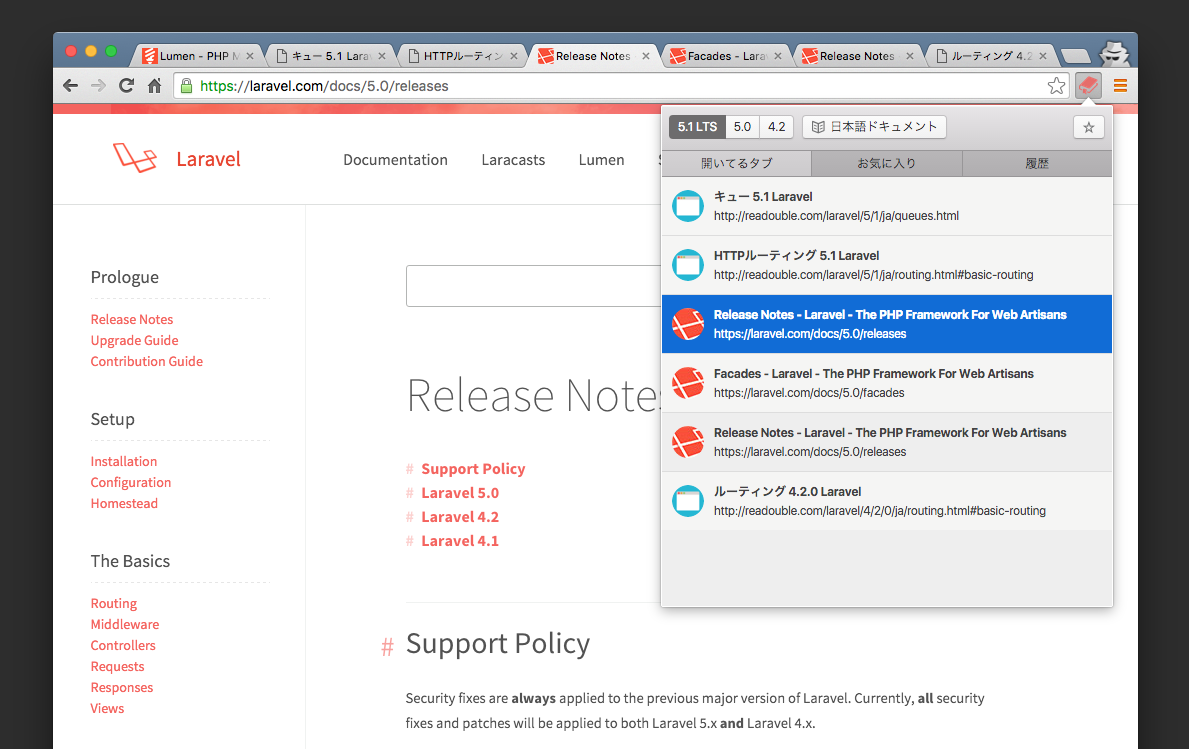
Task: Open the Chrome hamburger menu
Action: coord(1120,86)
